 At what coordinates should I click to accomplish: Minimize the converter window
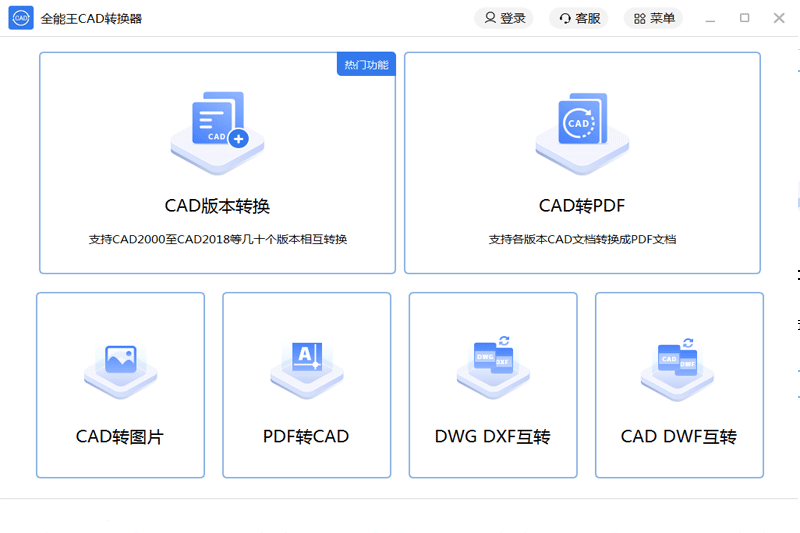click(710, 18)
